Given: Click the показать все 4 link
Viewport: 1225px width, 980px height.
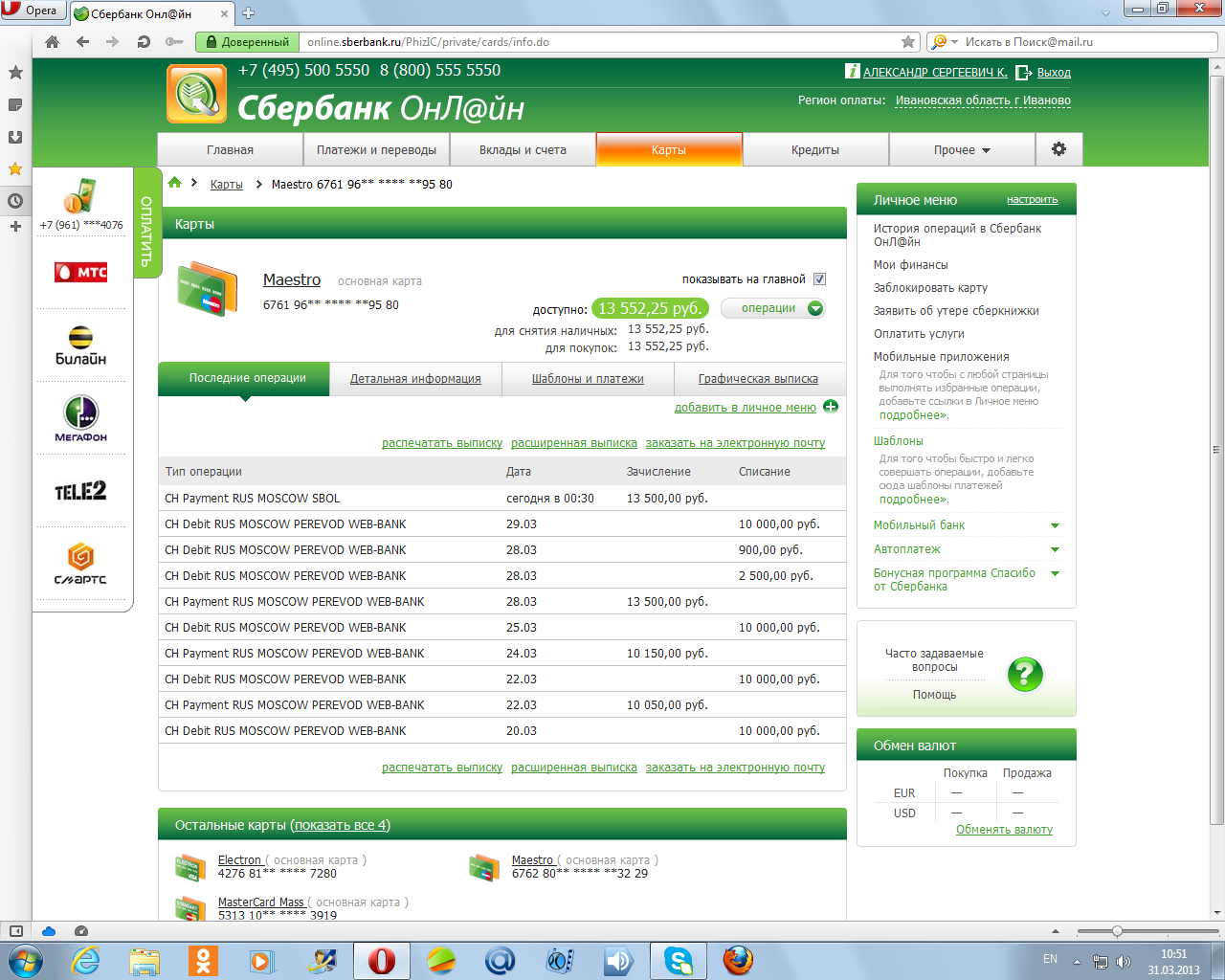Looking at the screenshot, I should tap(340, 825).
